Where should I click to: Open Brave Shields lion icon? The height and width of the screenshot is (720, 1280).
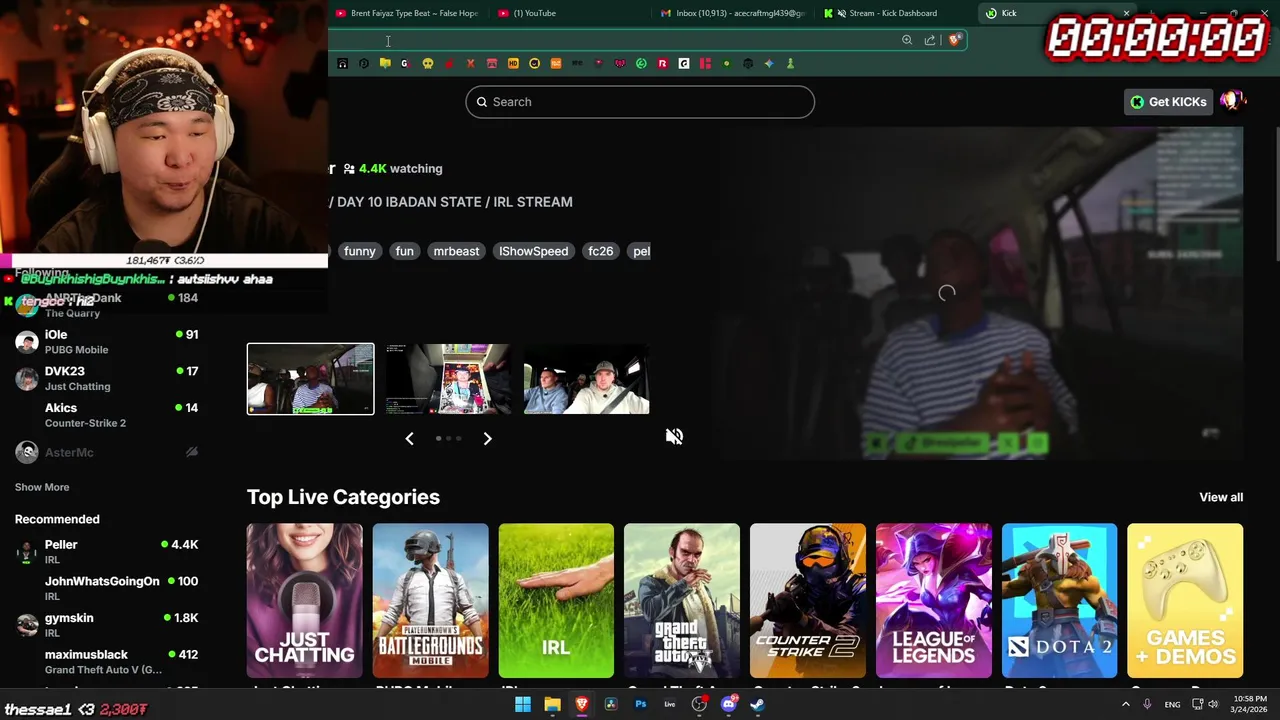click(x=955, y=40)
